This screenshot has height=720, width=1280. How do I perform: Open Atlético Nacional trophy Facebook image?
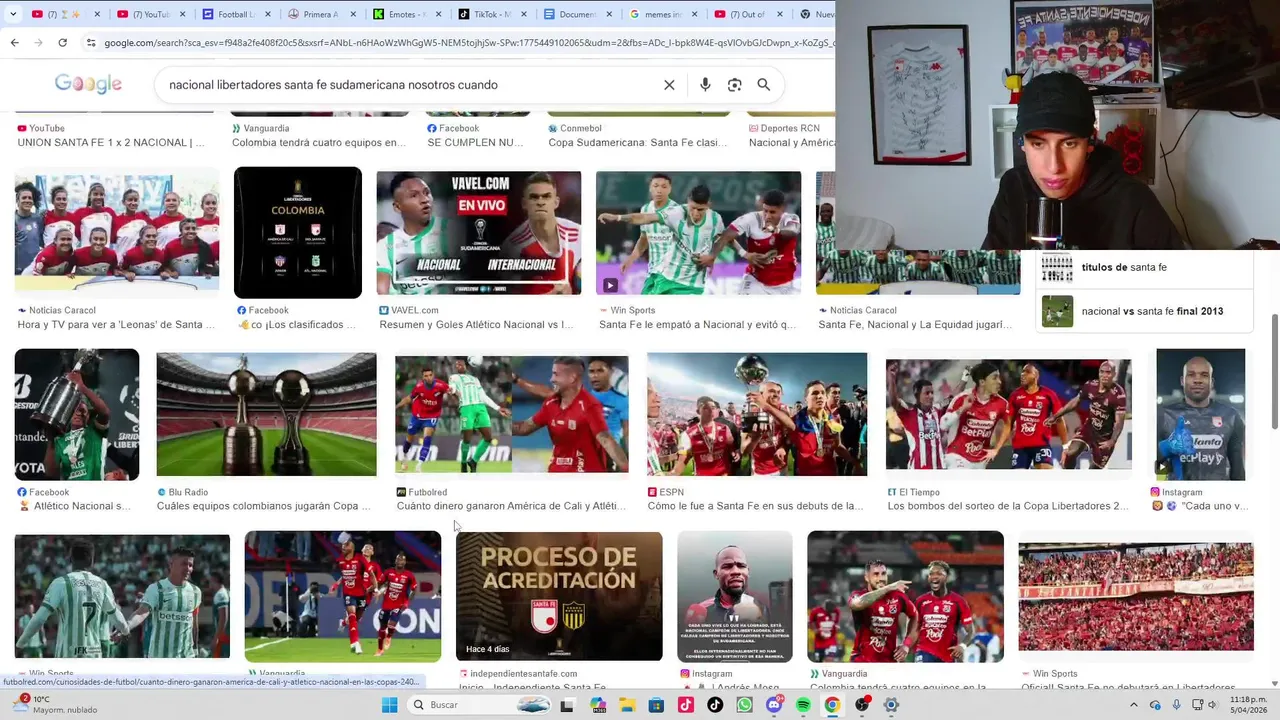pos(77,414)
